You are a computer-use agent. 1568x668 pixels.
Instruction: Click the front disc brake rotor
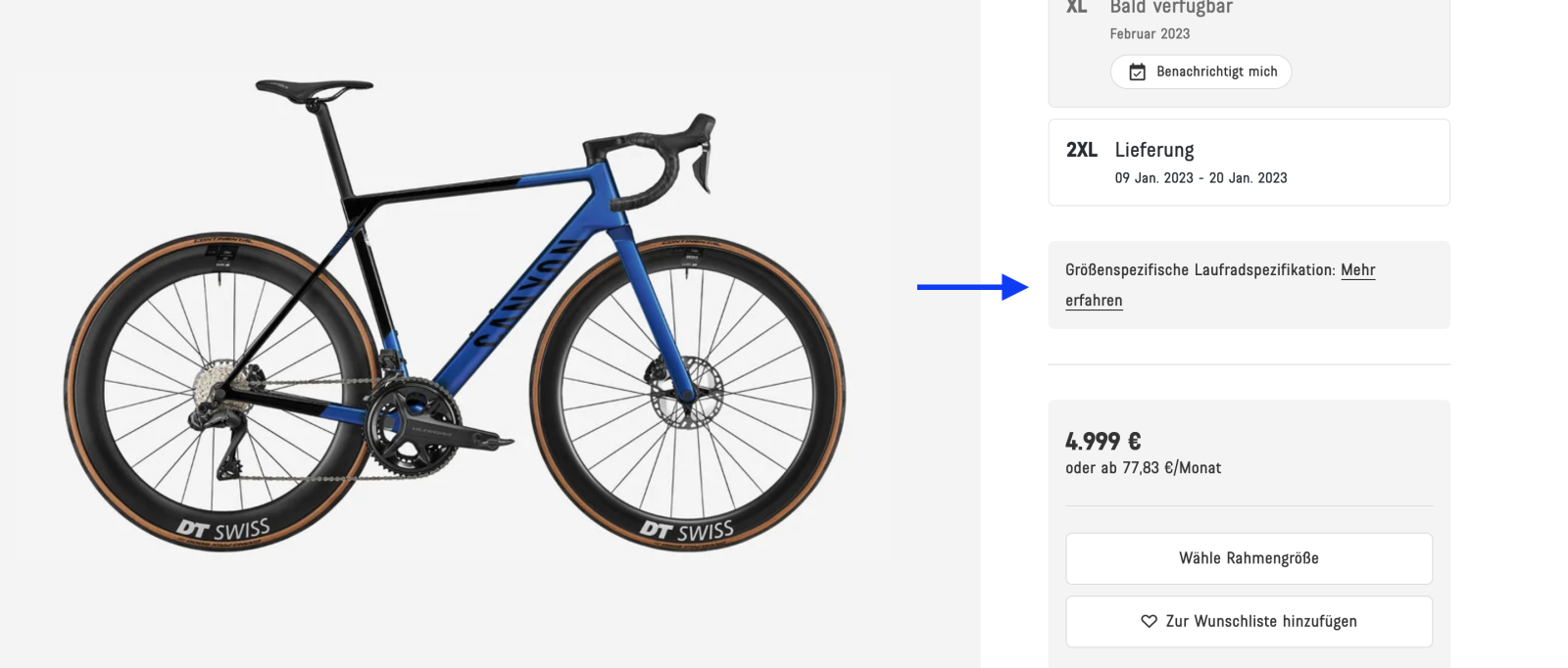click(x=685, y=392)
